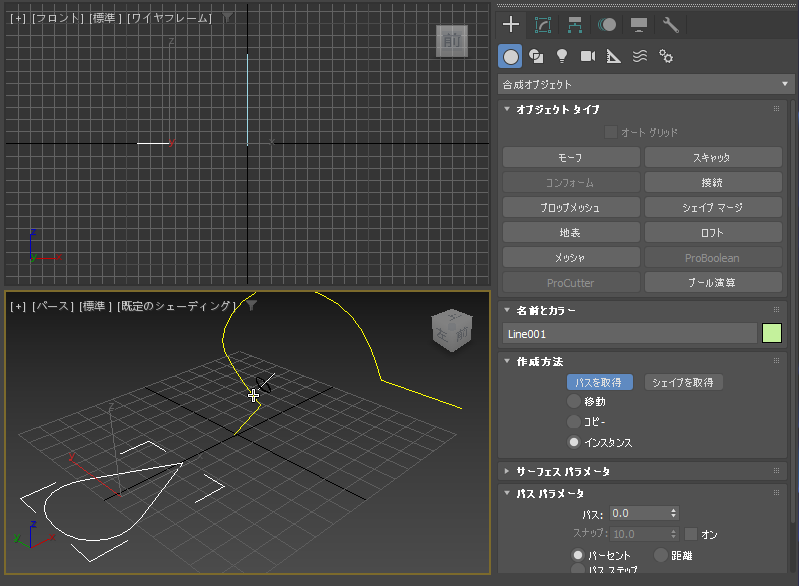Activate the パスを取得 button
This screenshot has width=799, height=586.
[600, 382]
